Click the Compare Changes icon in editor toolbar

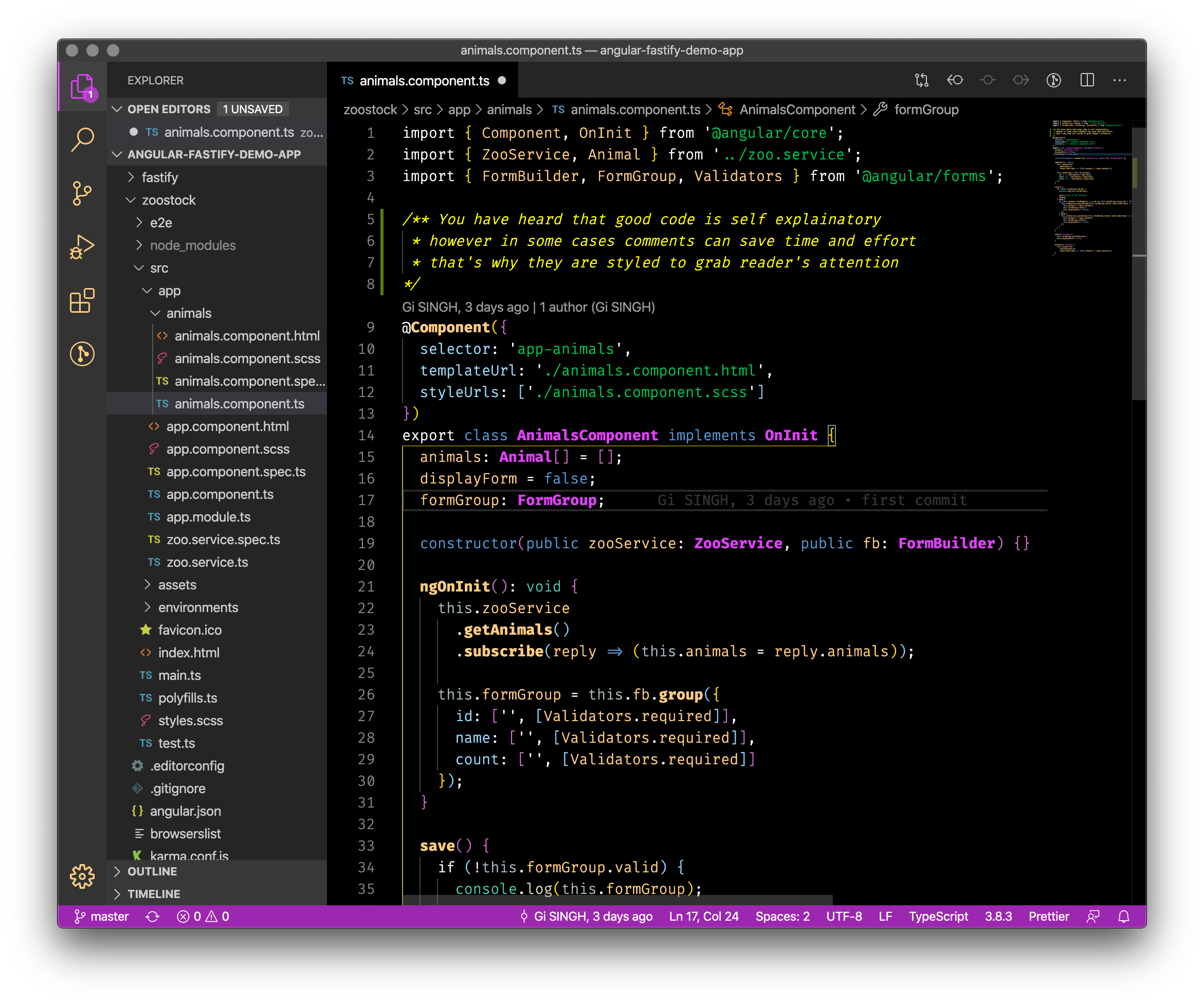coord(921,80)
